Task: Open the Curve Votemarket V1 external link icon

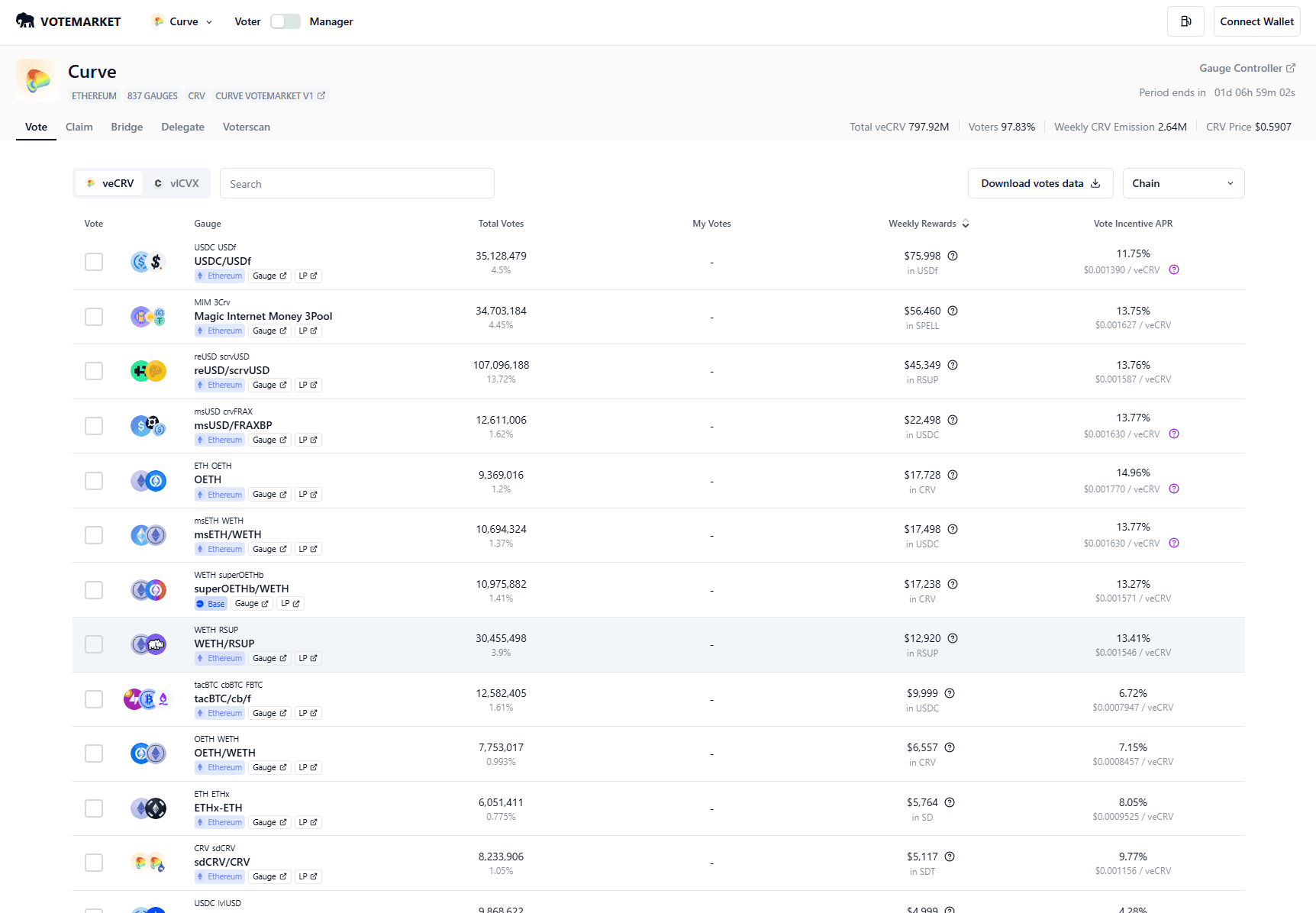Action: [x=321, y=95]
